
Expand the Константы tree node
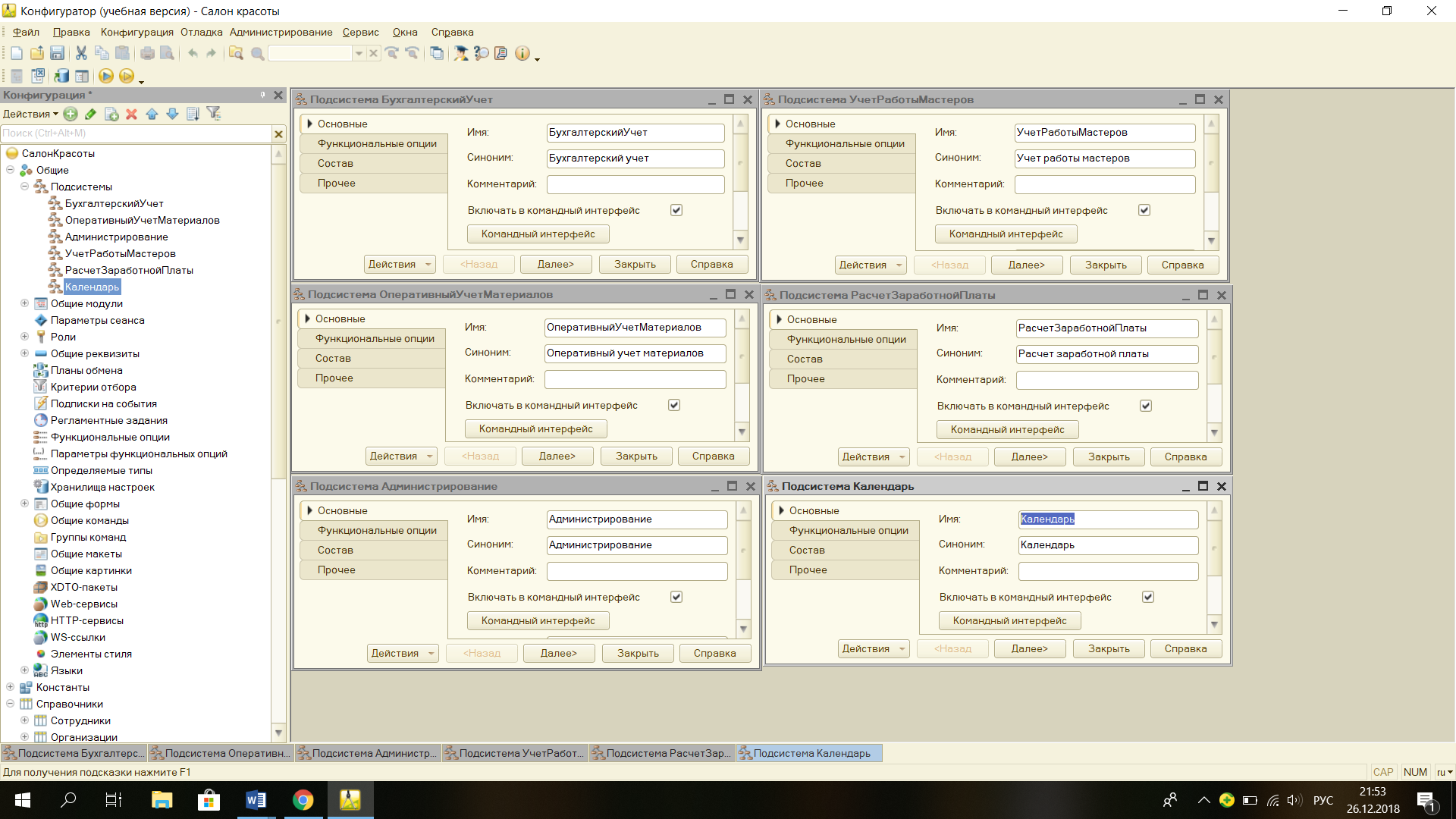click(x=10, y=686)
